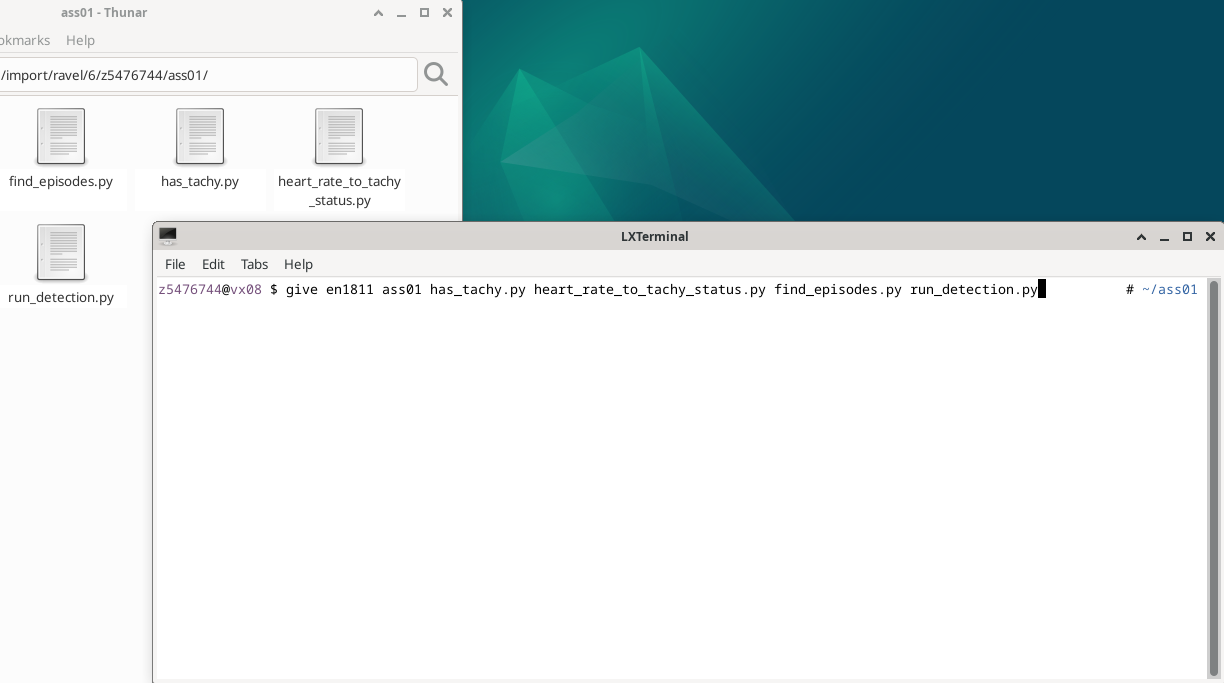Close the LXTerminal window
1224x683 pixels.
click(x=1210, y=237)
